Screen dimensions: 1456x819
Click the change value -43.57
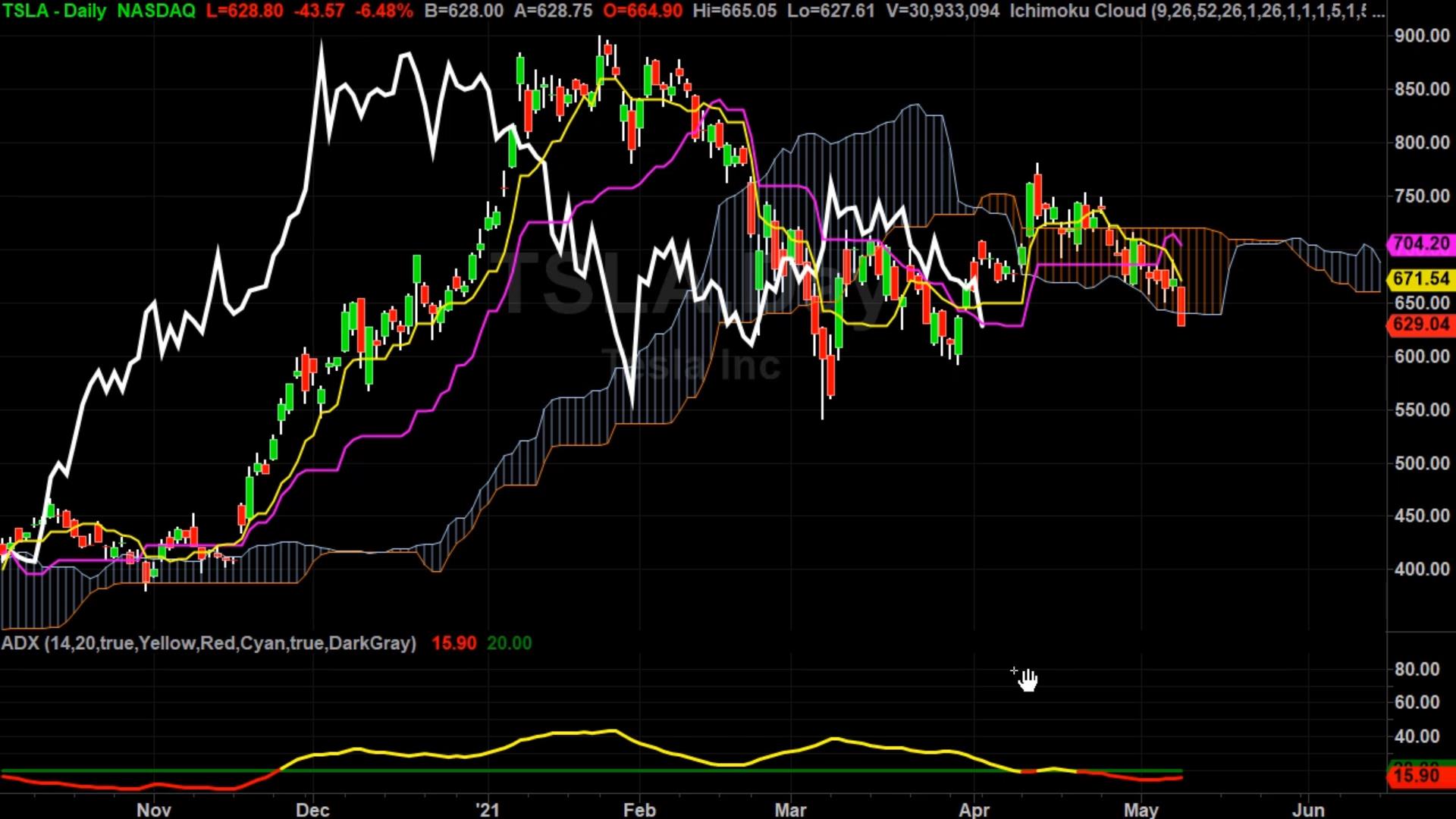[318, 11]
